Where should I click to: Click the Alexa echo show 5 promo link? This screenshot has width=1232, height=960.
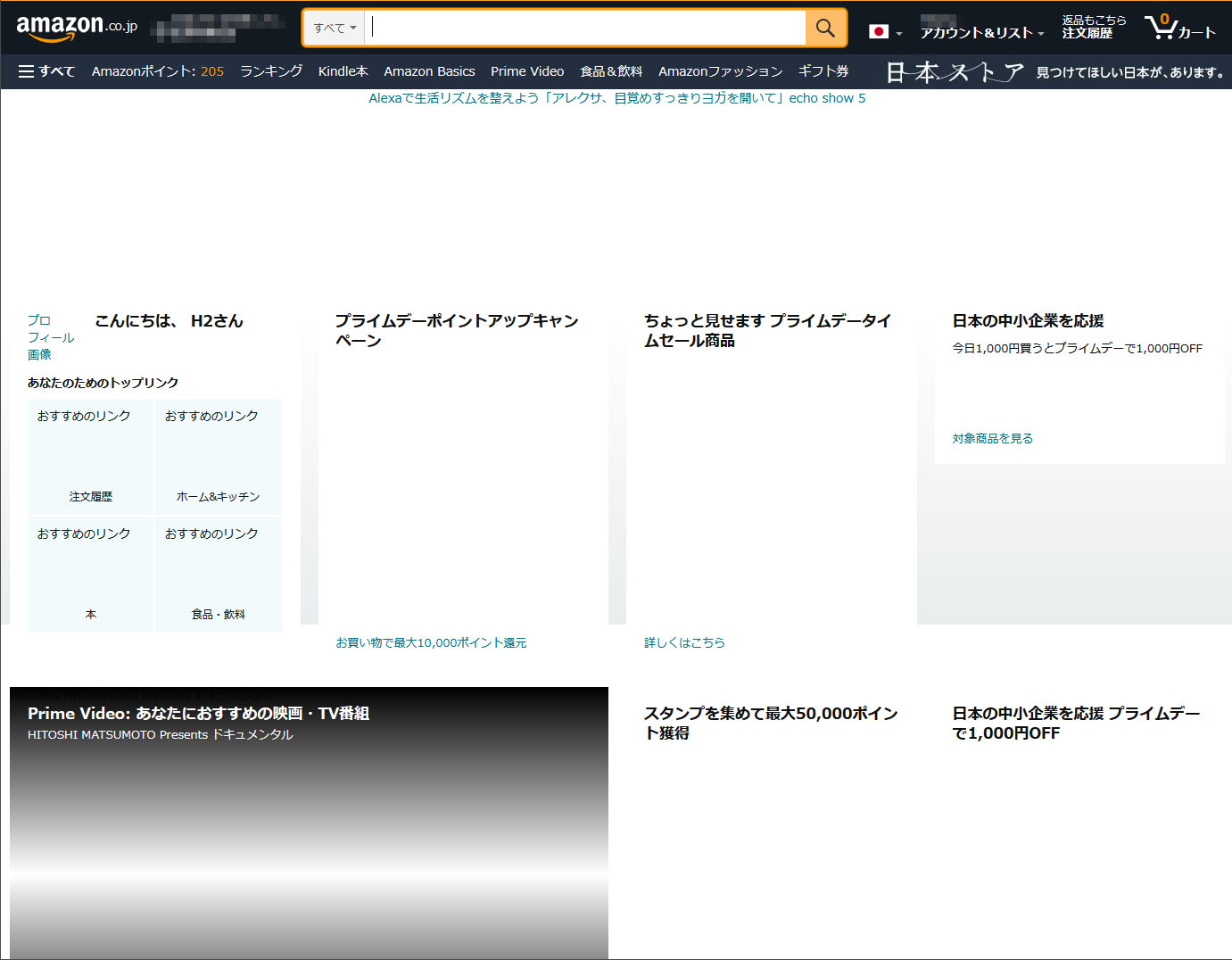click(616, 98)
